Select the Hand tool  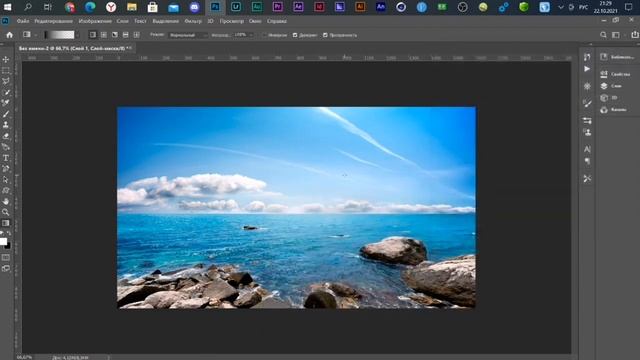[6, 201]
